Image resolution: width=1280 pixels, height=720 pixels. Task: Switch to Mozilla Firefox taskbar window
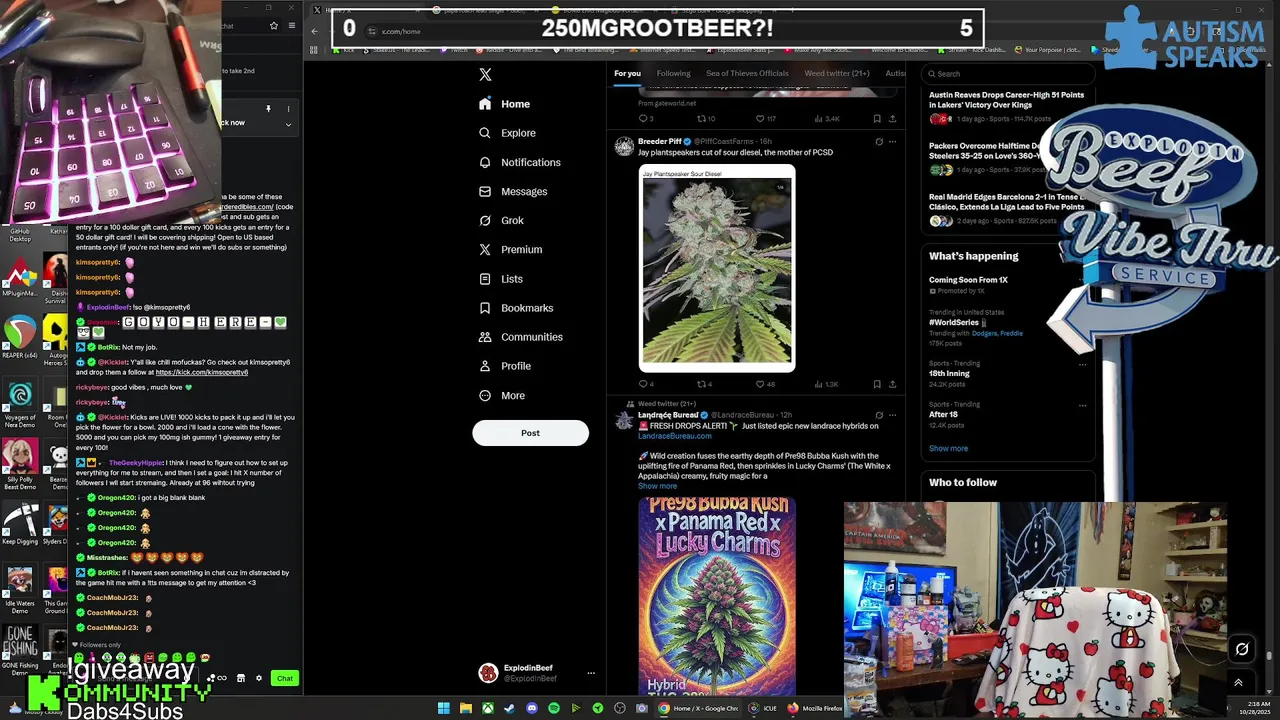(x=815, y=708)
